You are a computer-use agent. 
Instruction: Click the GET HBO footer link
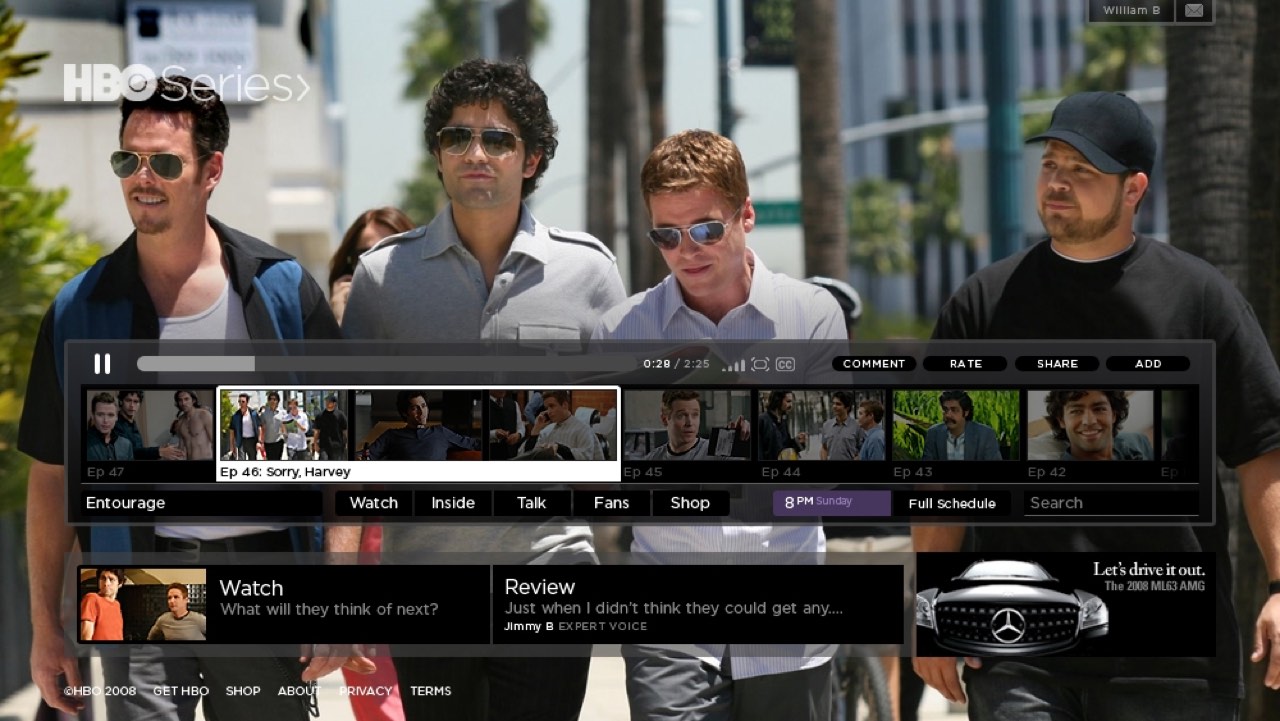tap(181, 691)
